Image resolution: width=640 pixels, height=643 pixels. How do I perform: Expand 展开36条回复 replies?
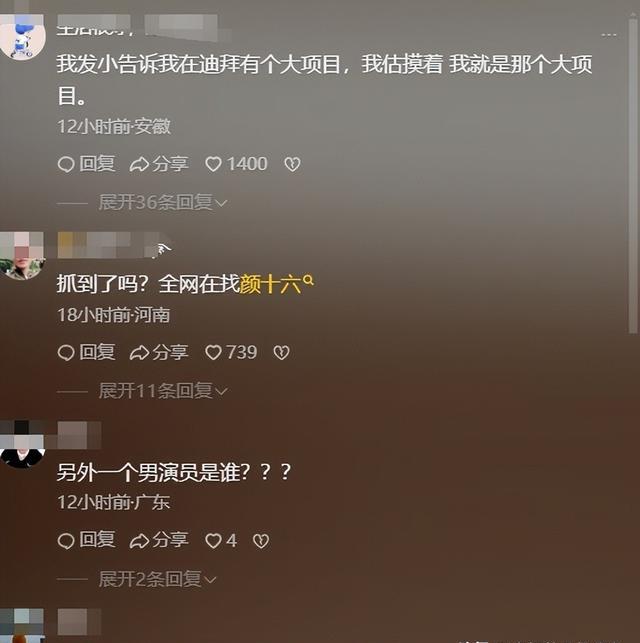[x=163, y=202]
